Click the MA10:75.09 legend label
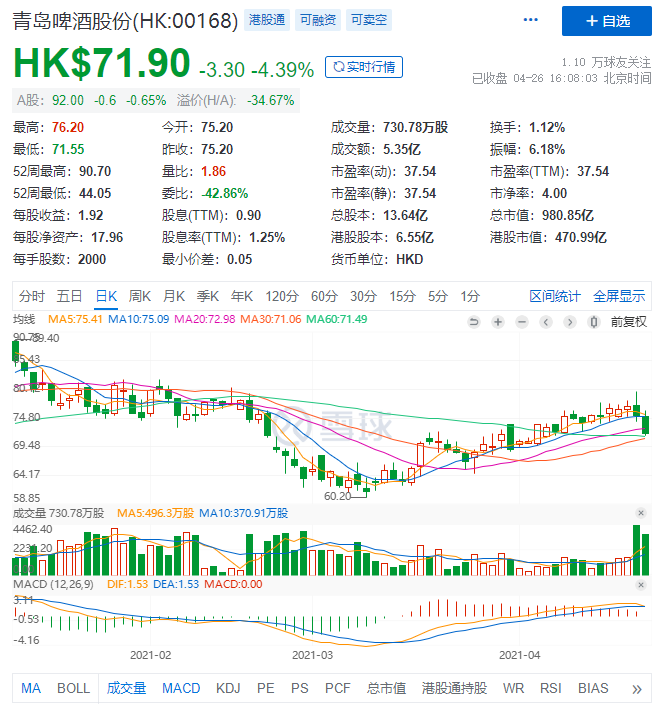 click(x=139, y=319)
